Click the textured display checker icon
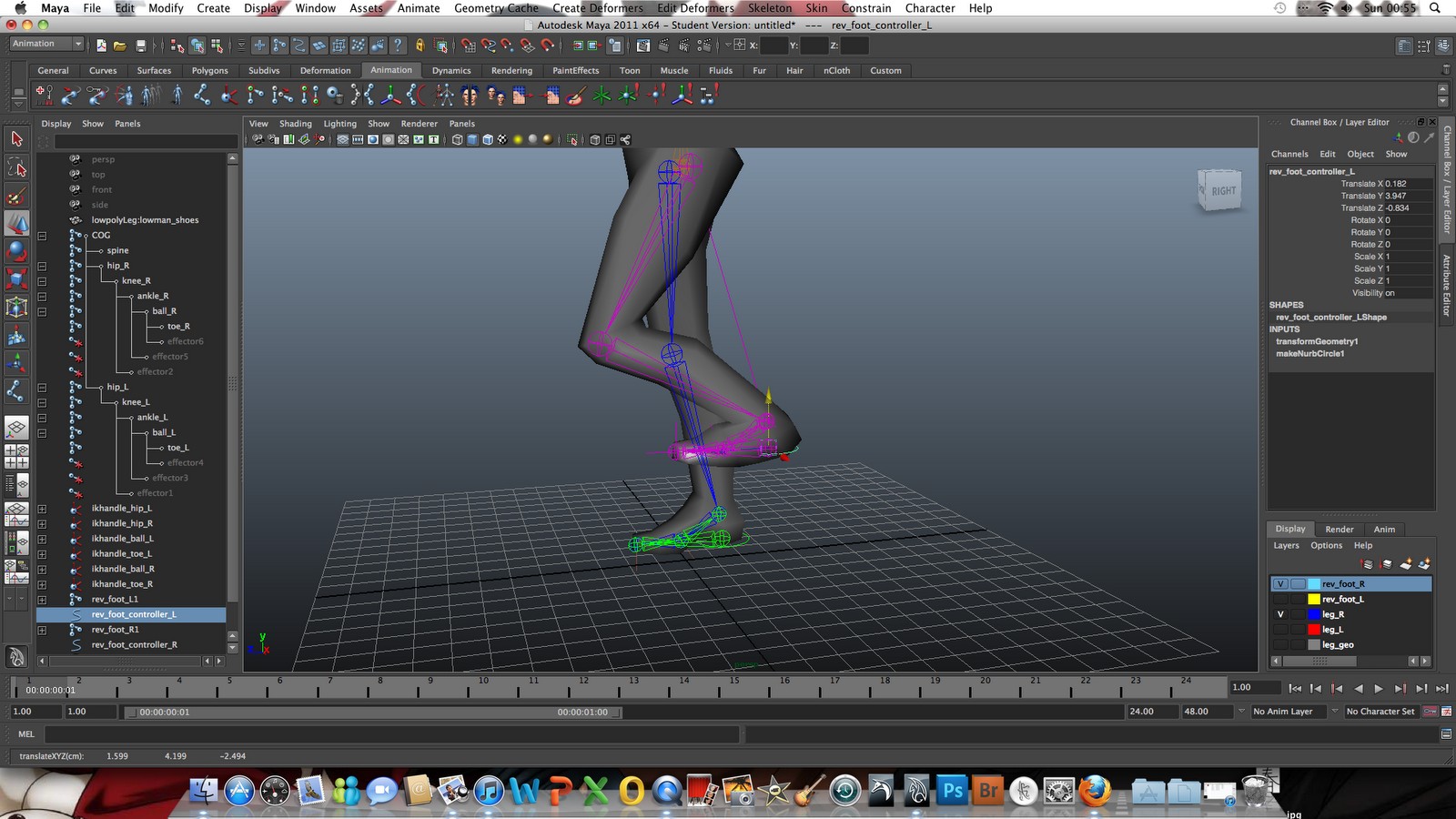 point(501,139)
